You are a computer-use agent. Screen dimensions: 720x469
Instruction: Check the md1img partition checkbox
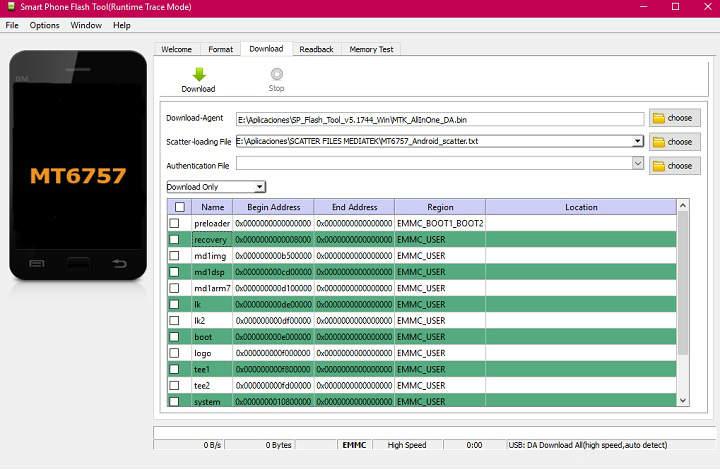[x=174, y=255]
